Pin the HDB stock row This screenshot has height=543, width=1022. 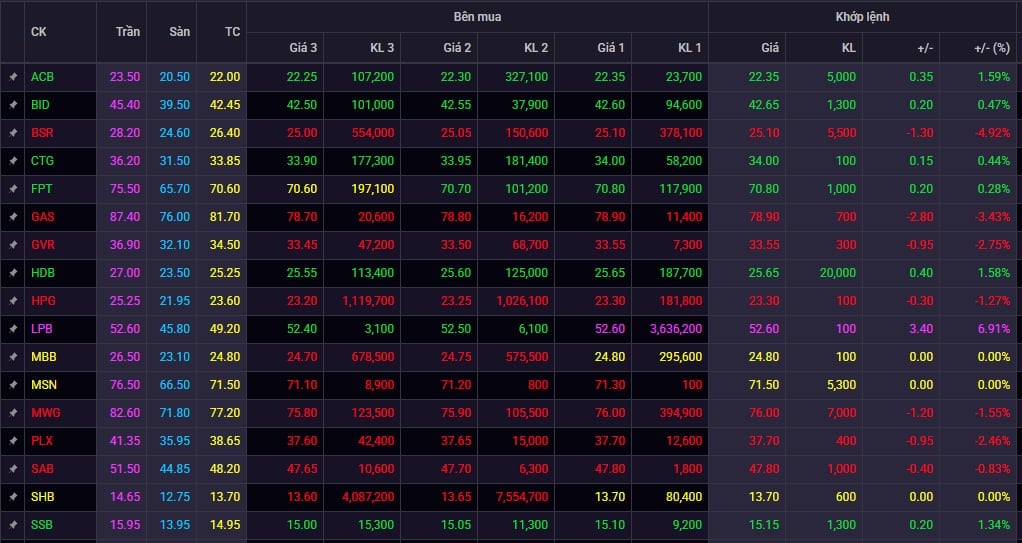[12, 273]
